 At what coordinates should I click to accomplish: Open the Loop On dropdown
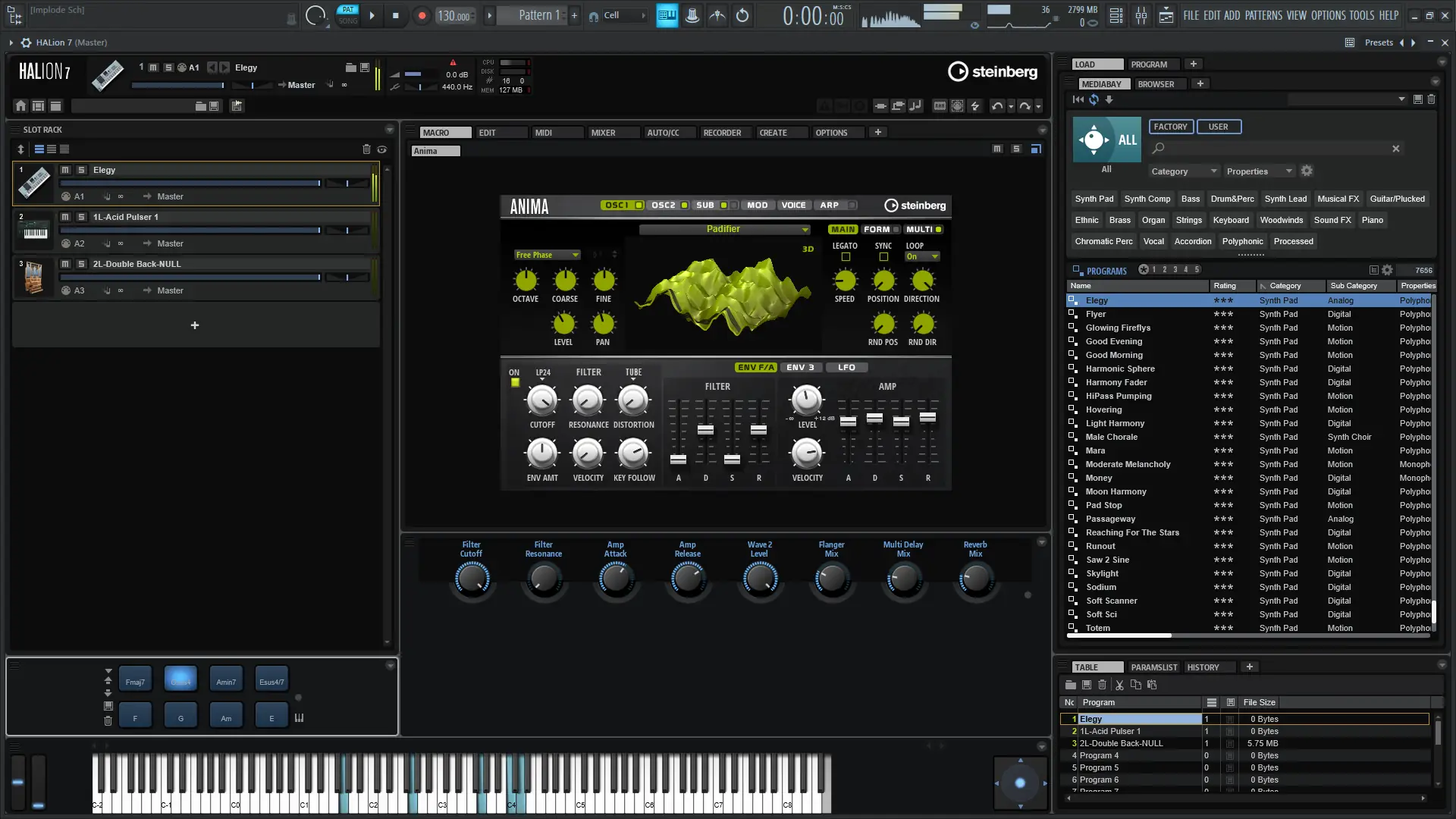922,256
